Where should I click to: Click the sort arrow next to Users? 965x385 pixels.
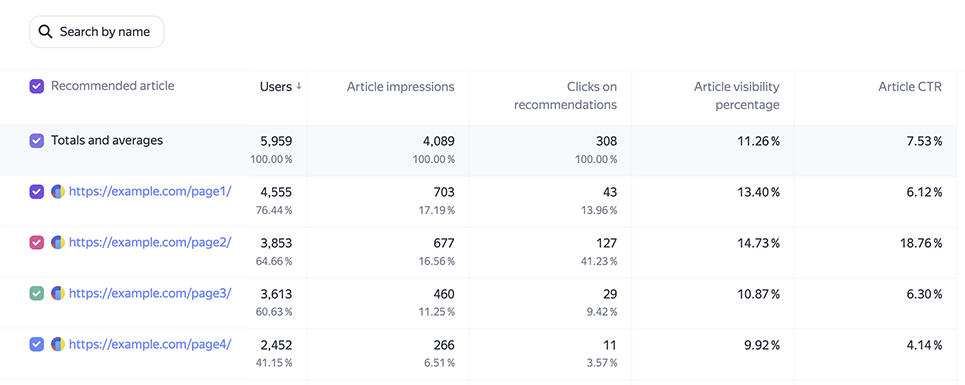[299, 87]
